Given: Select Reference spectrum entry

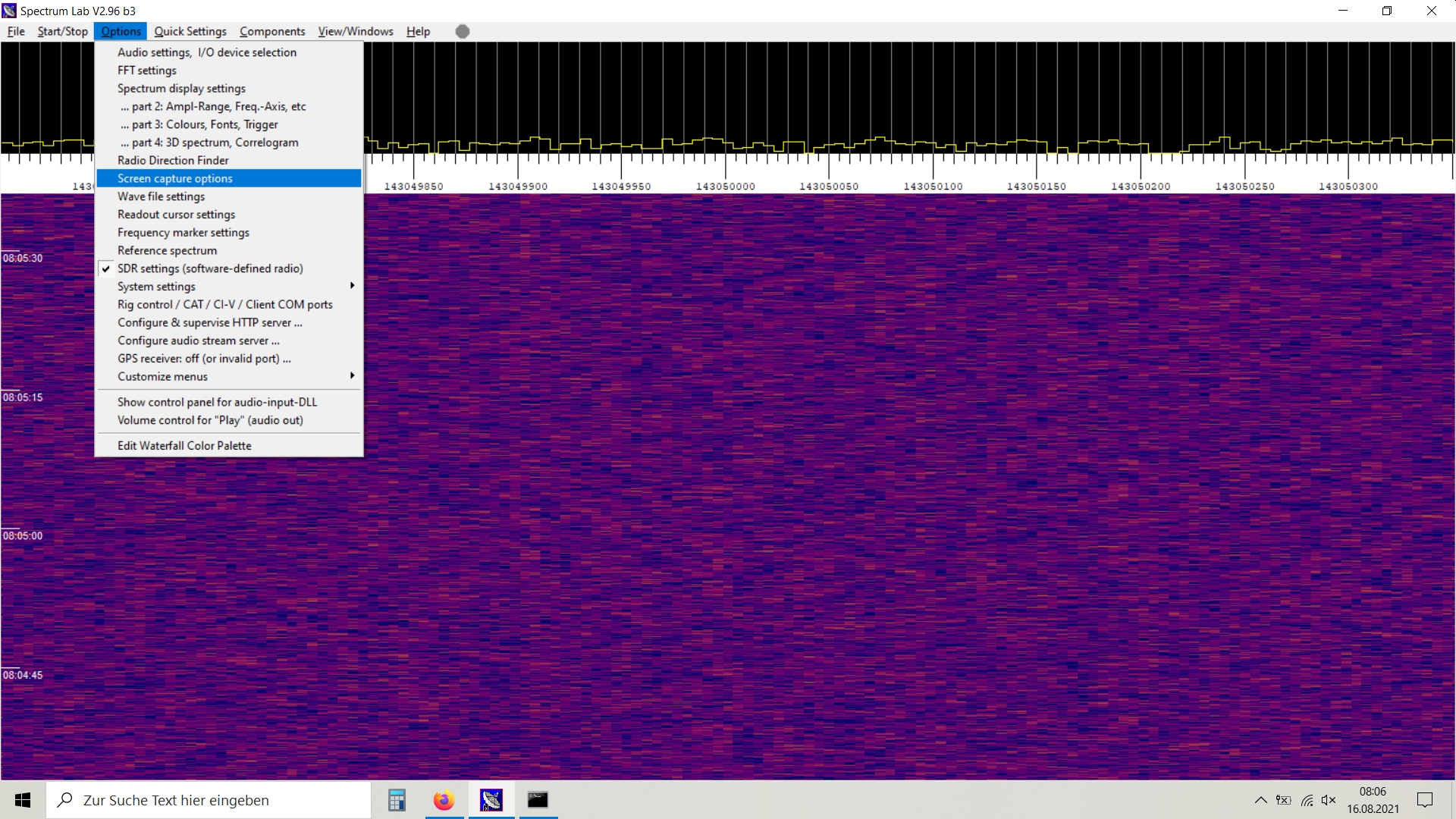Looking at the screenshot, I should point(229,251).
